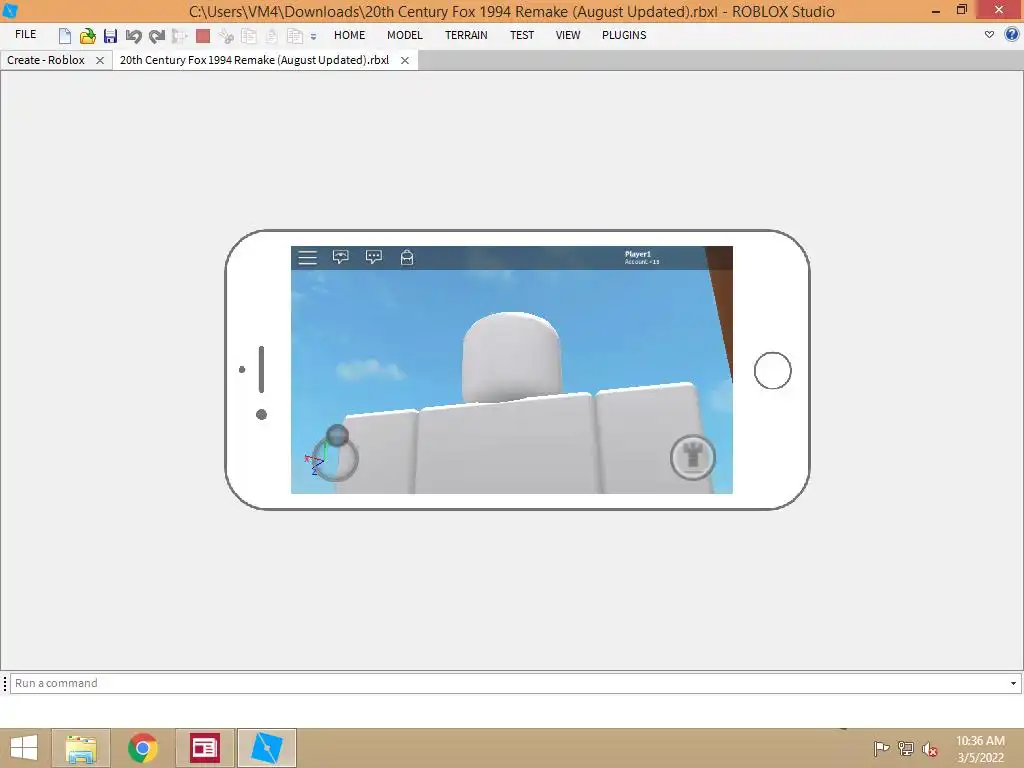The height and width of the screenshot is (768, 1024).
Task: Undo the last action
Action: (133, 36)
